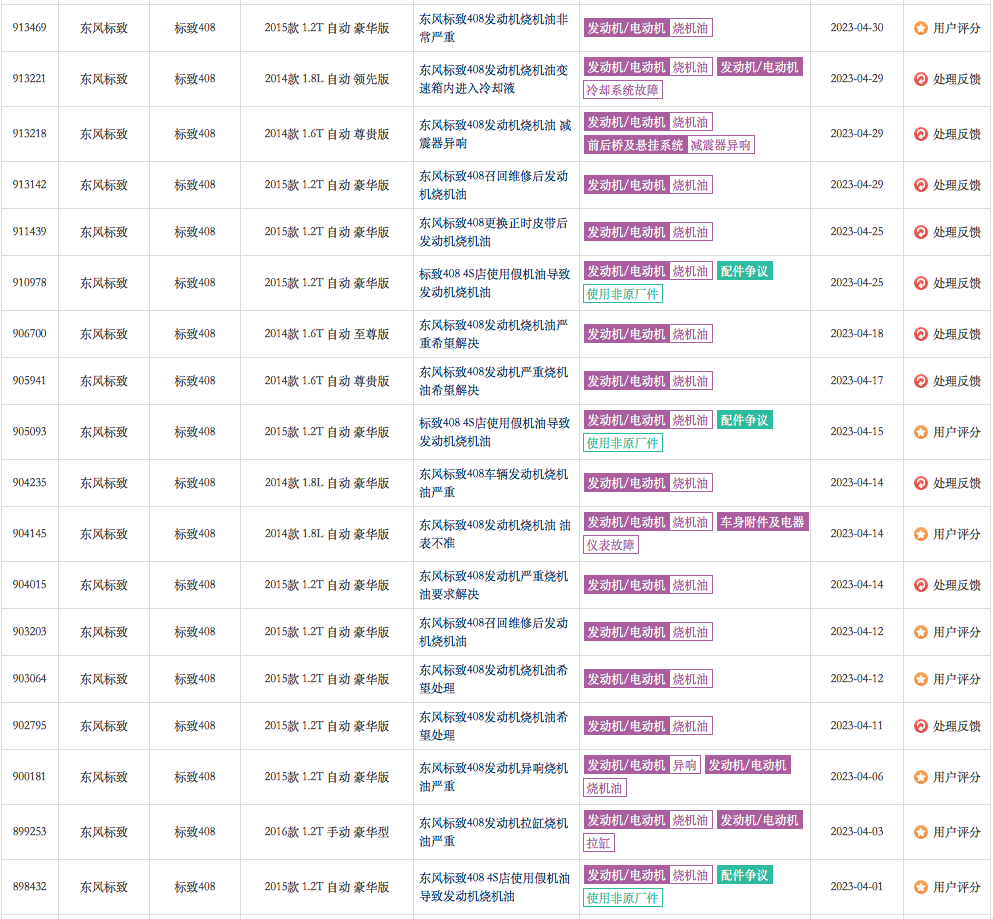Click the 车身附件及电器 tag
Viewport: 993px width, 919px height.
pos(762,522)
